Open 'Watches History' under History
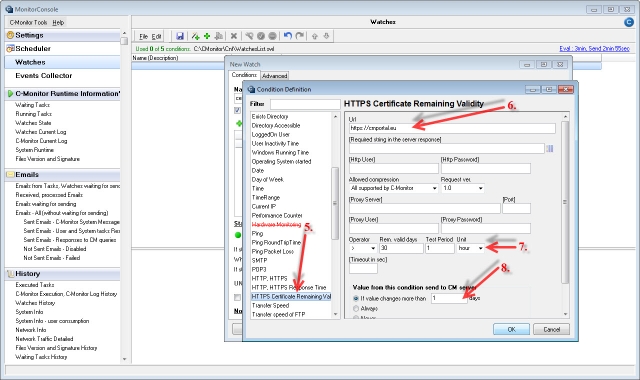 pos(35,303)
